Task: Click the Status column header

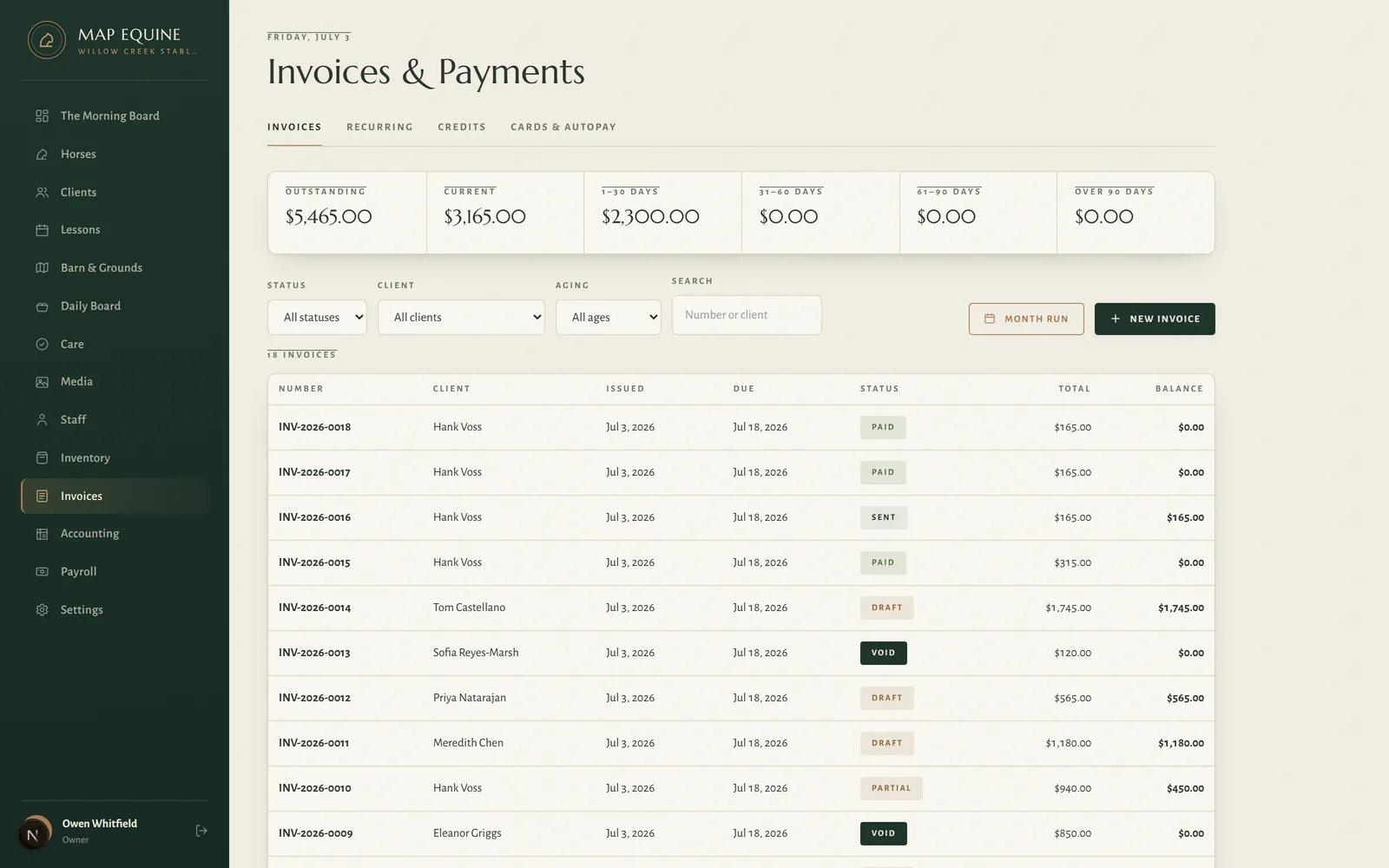Action: 879,389
